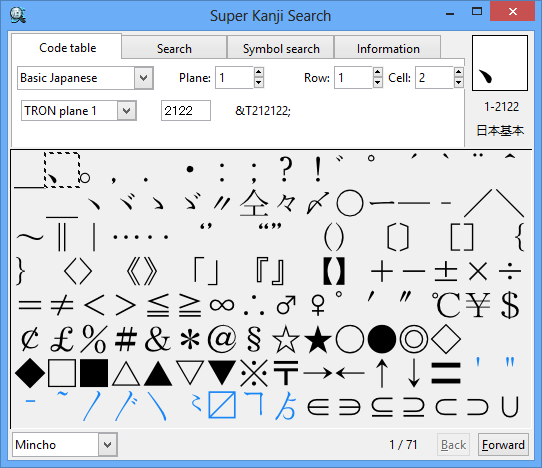This screenshot has width=542, height=468.
Task: Select the black up-pointing triangle symbol
Action: click(x=158, y=373)
